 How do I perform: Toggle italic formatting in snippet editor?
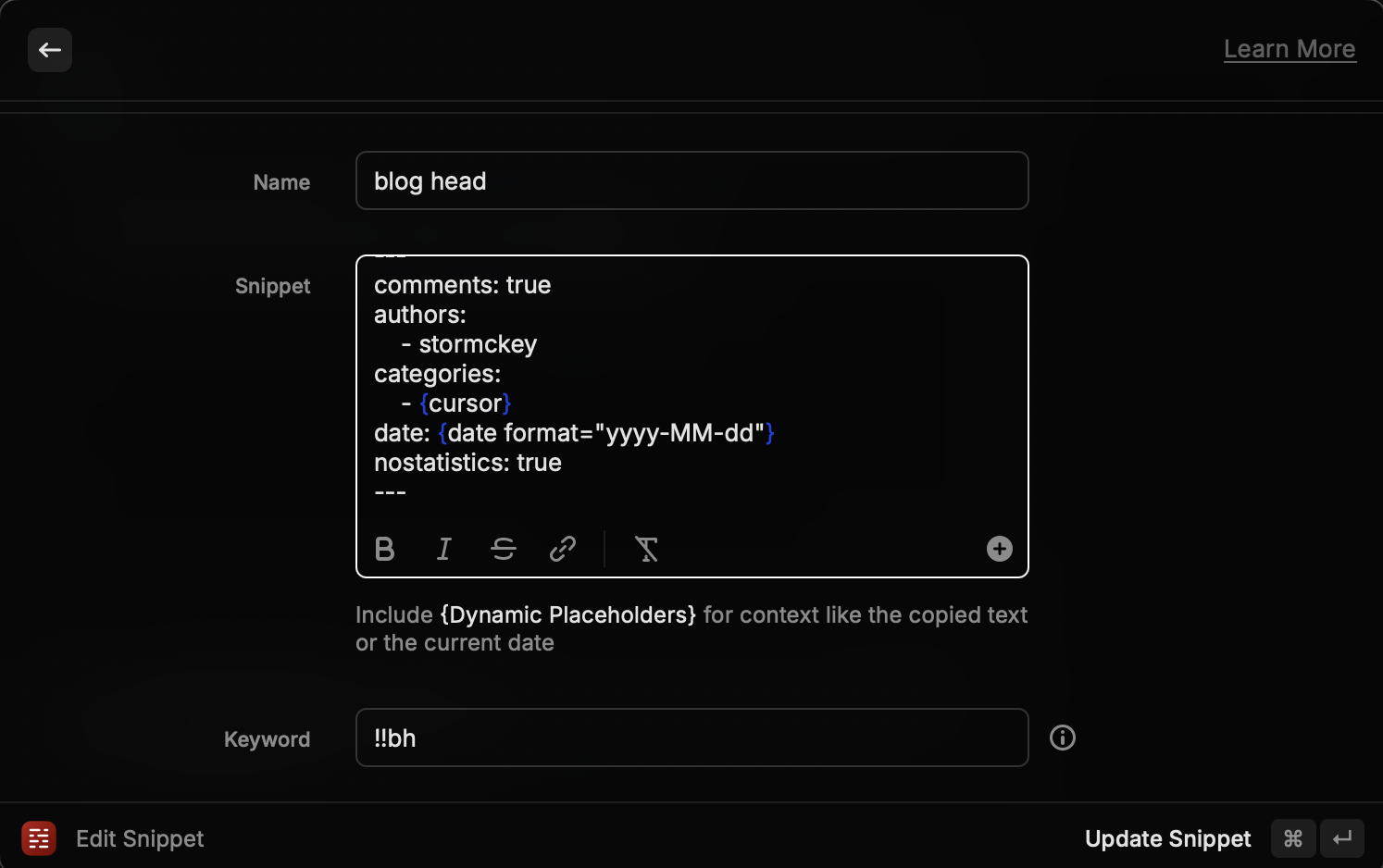tap(444, 549)
